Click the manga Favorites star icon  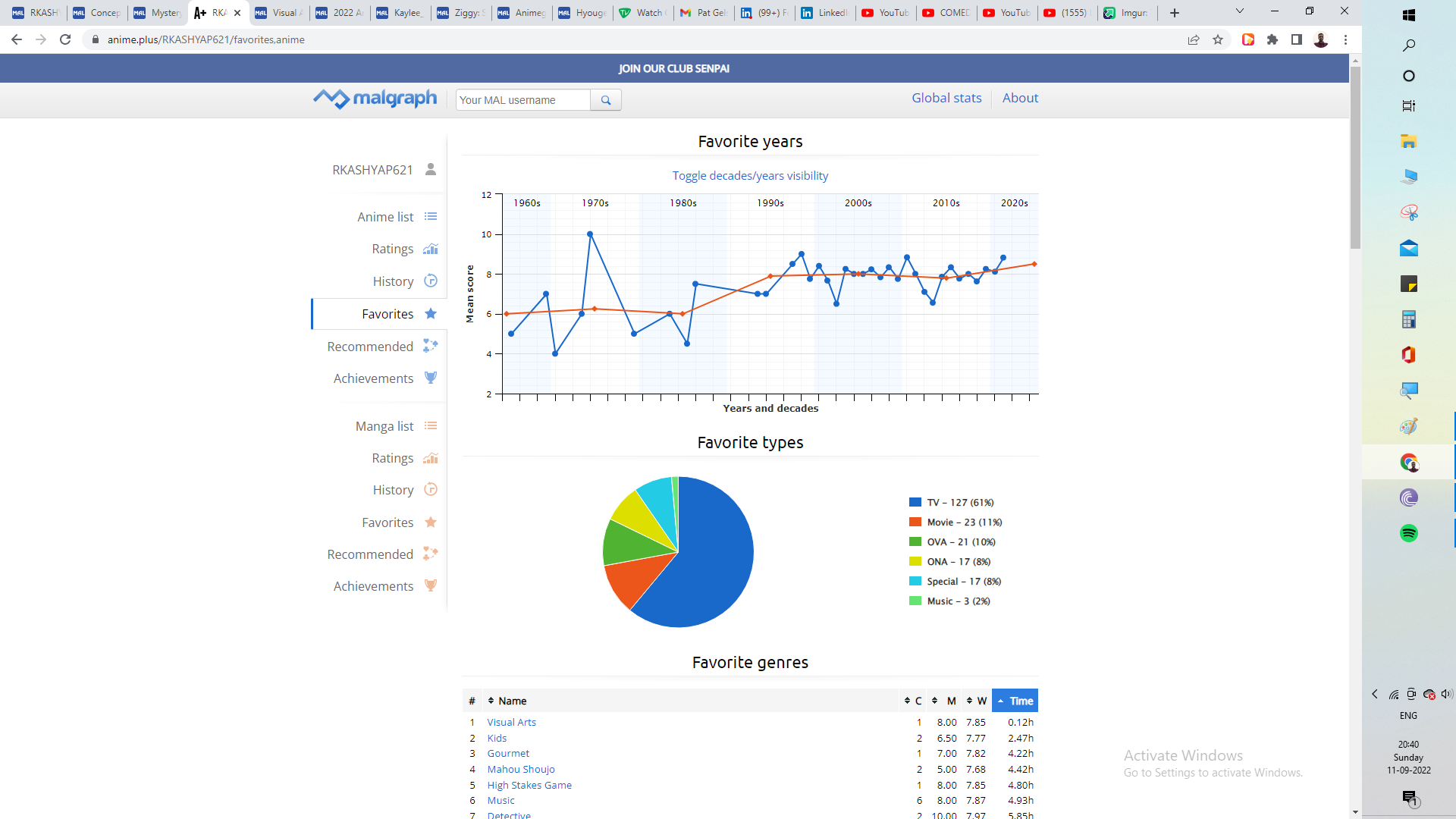tap(431, 522)
